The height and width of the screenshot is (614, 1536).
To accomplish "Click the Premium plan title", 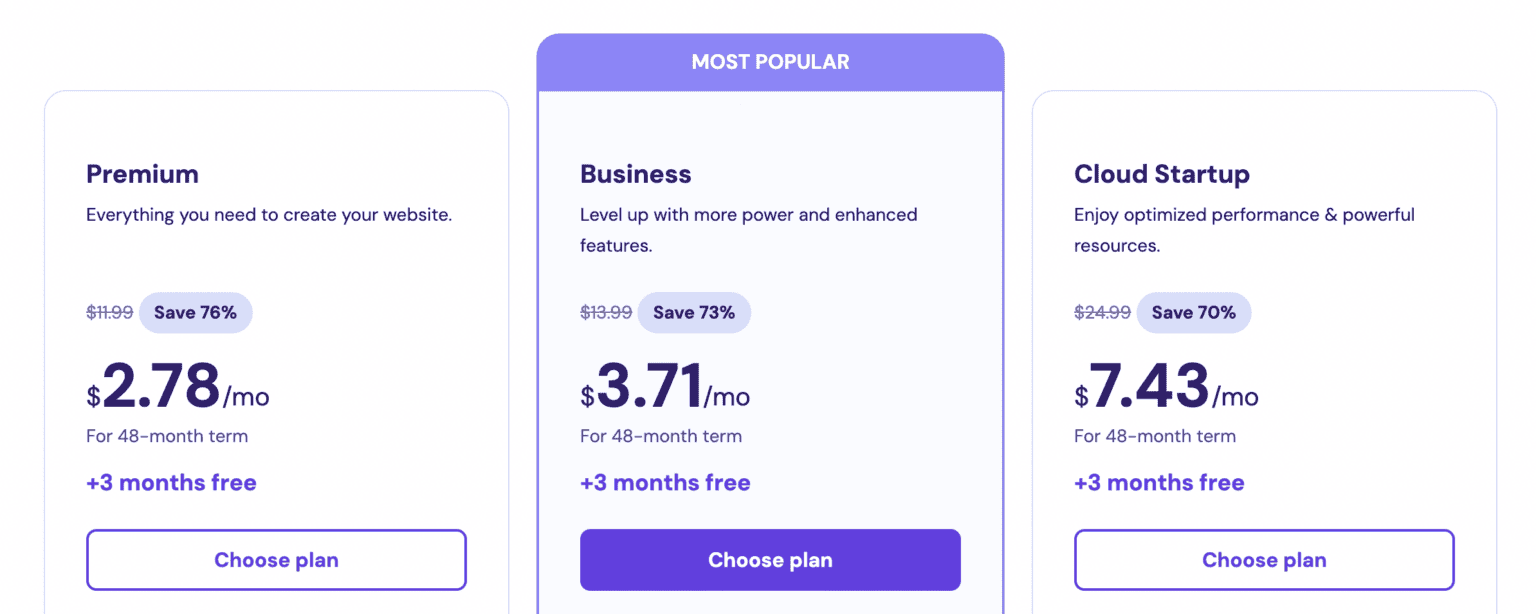I will tap(142, 174).
